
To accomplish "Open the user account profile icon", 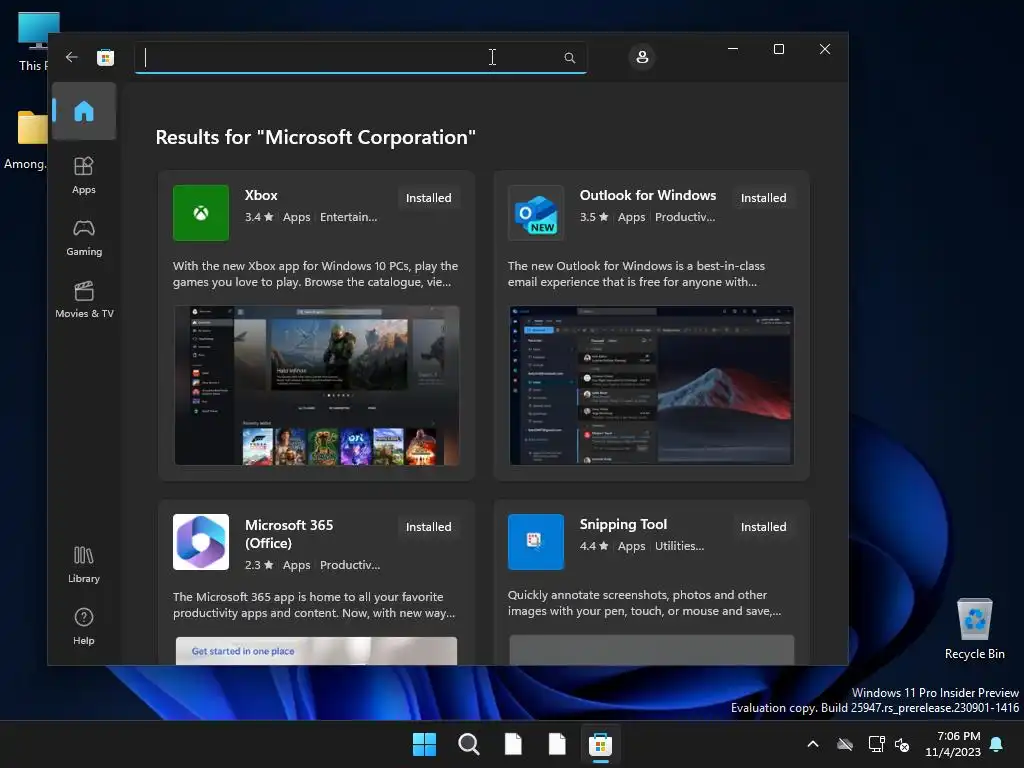I will (642, 57).
